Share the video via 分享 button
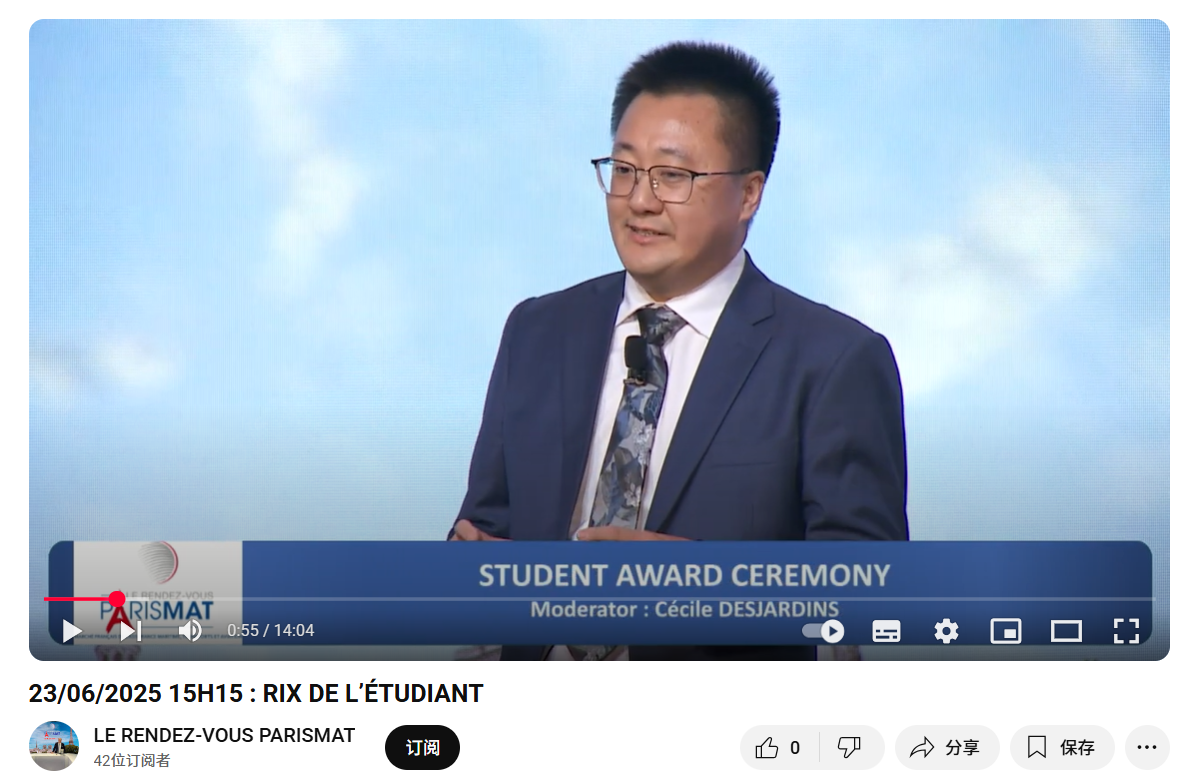 coord(947,748)
